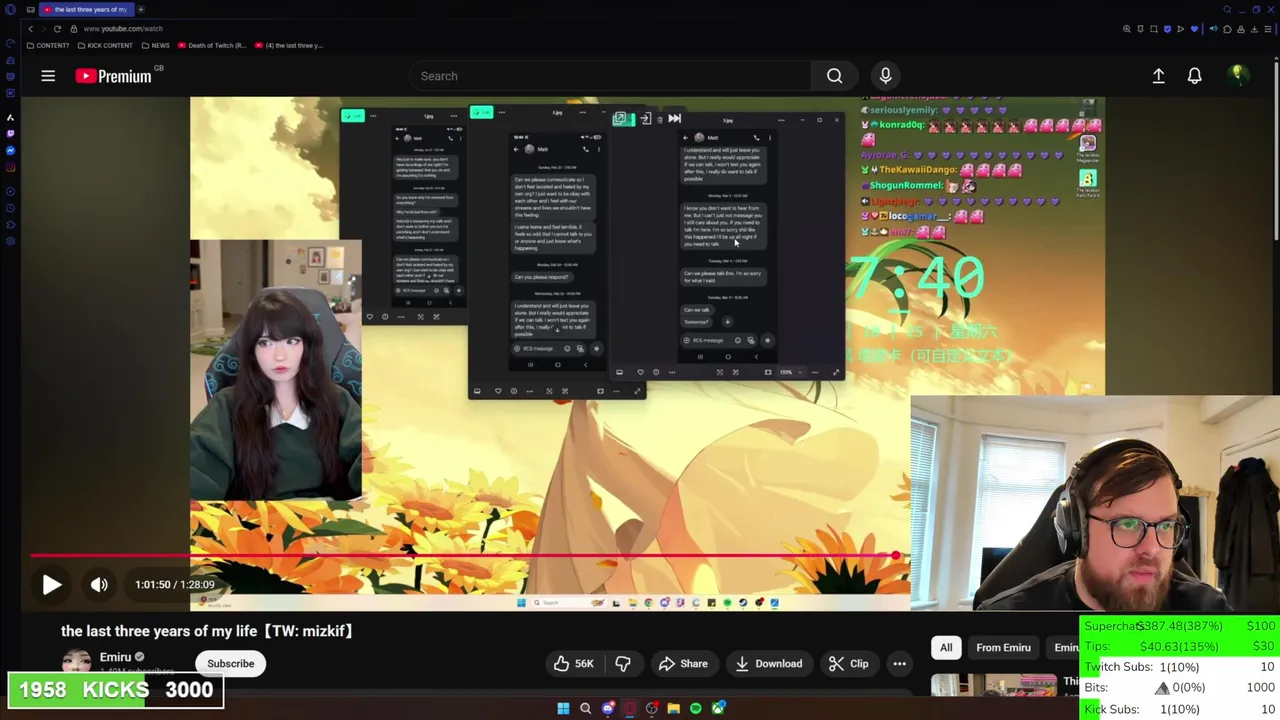Subscribe to the Emiru channel
Viewport: 1280px width, 720px height.
pyautogui.click(x=231, y=664)
